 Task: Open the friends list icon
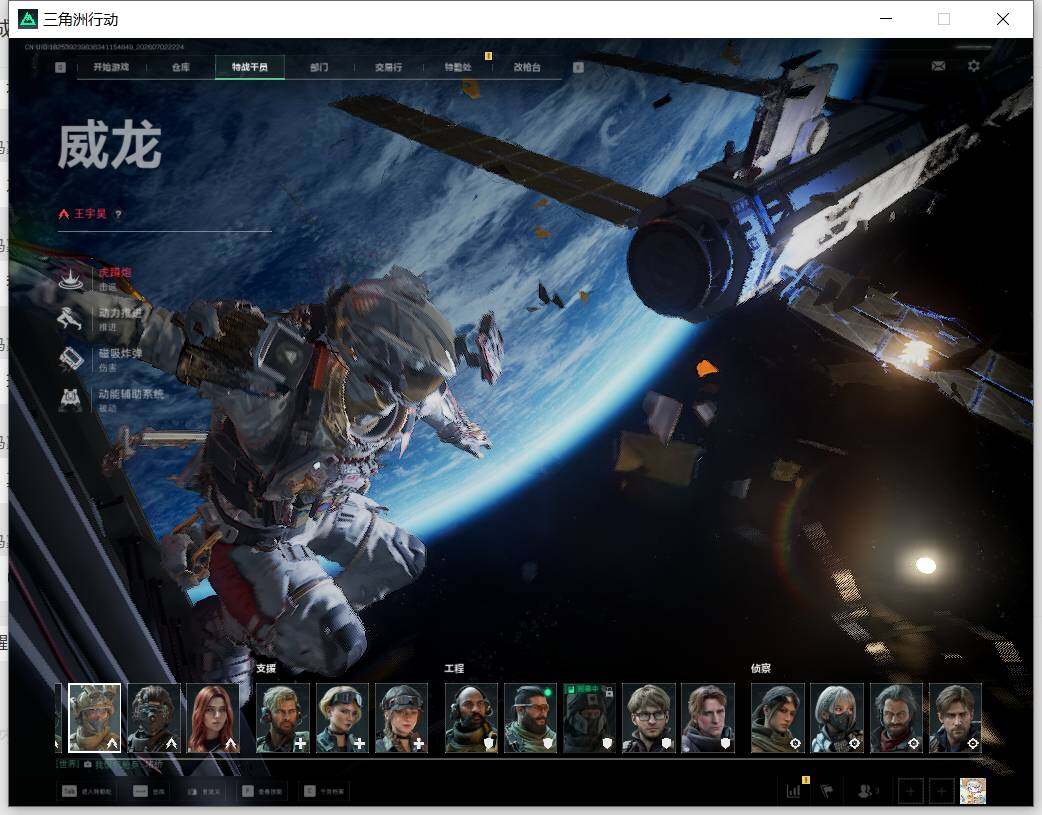click(866, 791)
